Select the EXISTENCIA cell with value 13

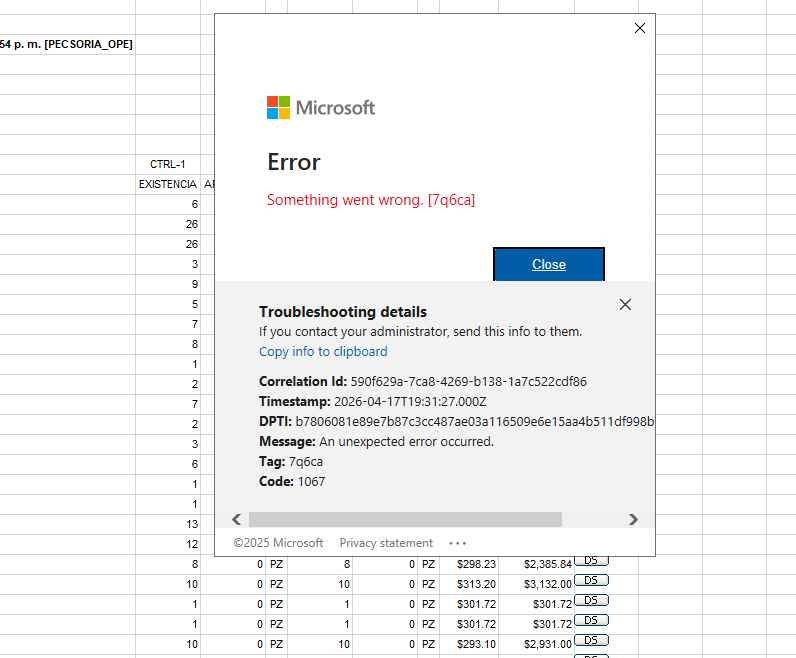168,524
